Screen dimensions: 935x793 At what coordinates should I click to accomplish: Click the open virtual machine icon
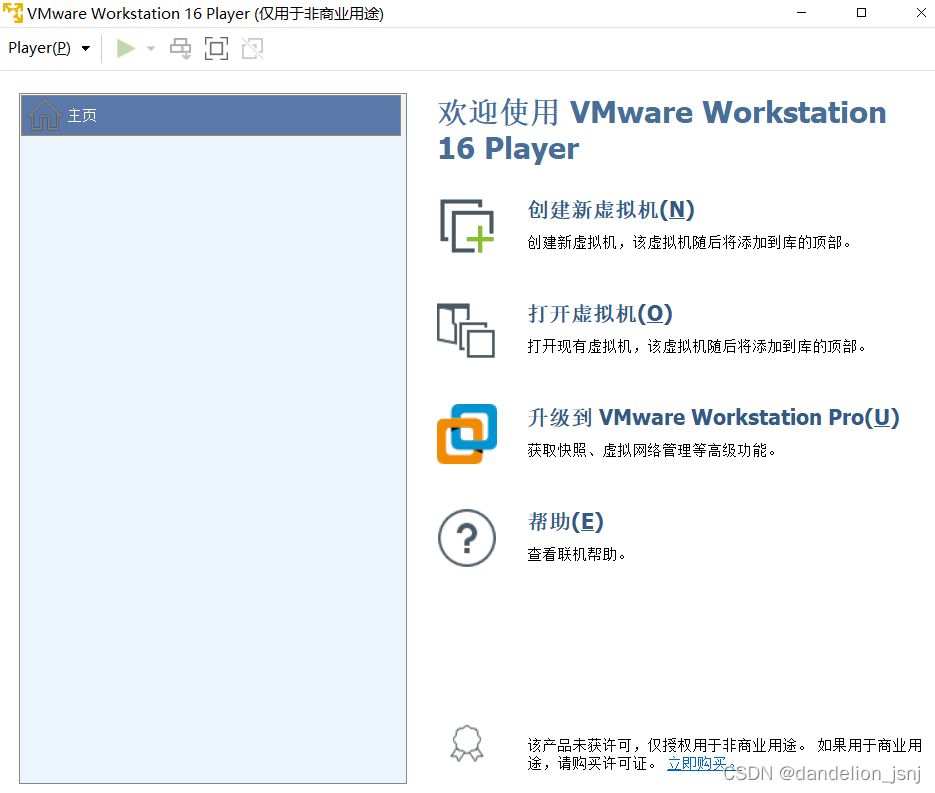pos(466,330)
